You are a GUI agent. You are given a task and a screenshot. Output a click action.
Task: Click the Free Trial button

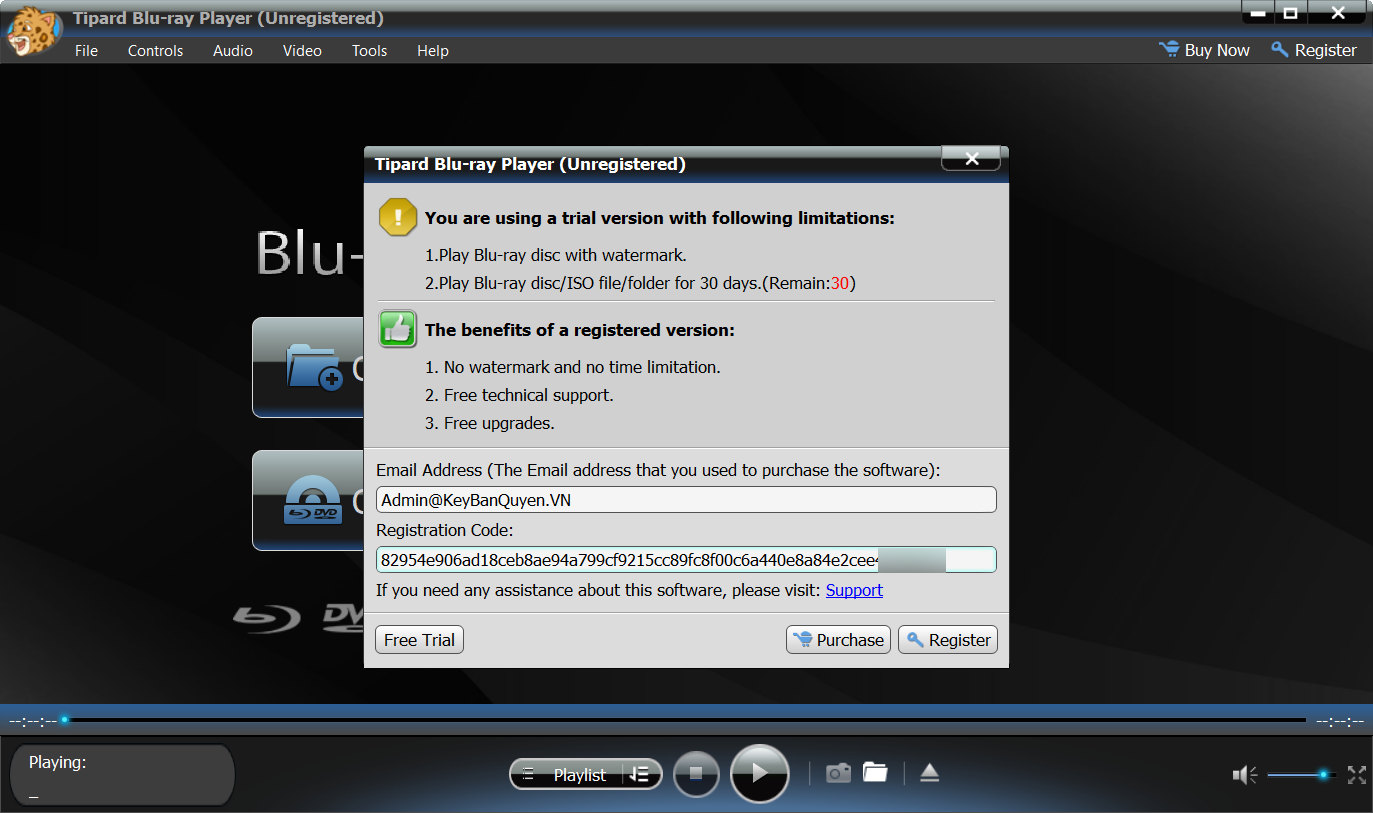coord(419,640)
